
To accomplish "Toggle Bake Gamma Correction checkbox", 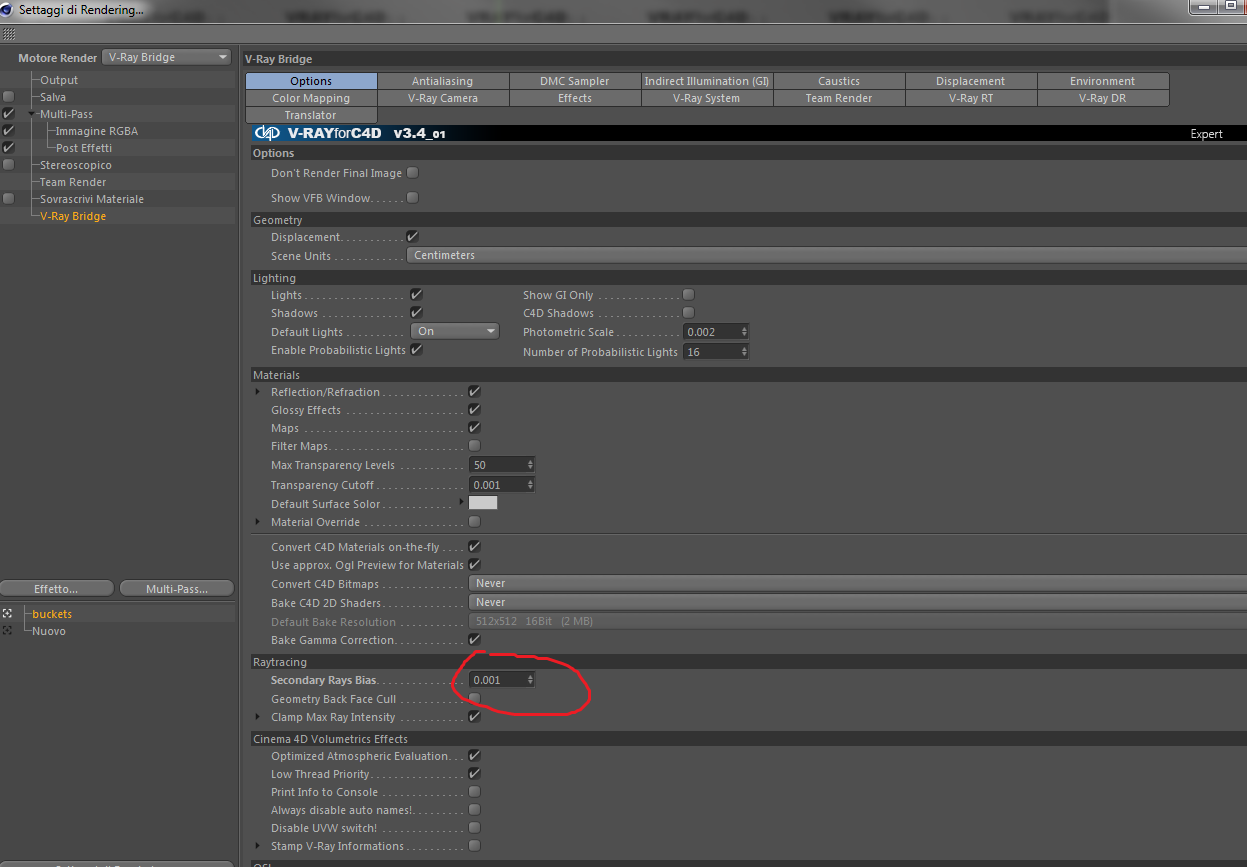I will (474, 640).
